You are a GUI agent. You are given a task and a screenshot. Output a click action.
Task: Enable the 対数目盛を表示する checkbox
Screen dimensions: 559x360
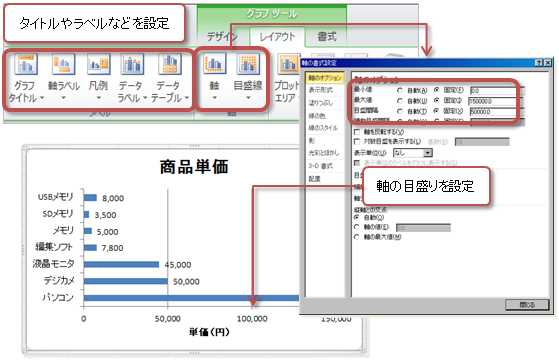click(x=357, y=142)
